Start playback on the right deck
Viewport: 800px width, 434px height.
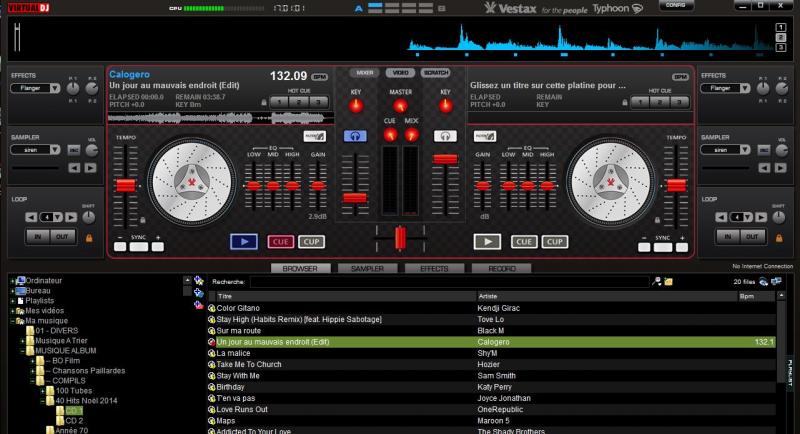[x=487, y=242]
